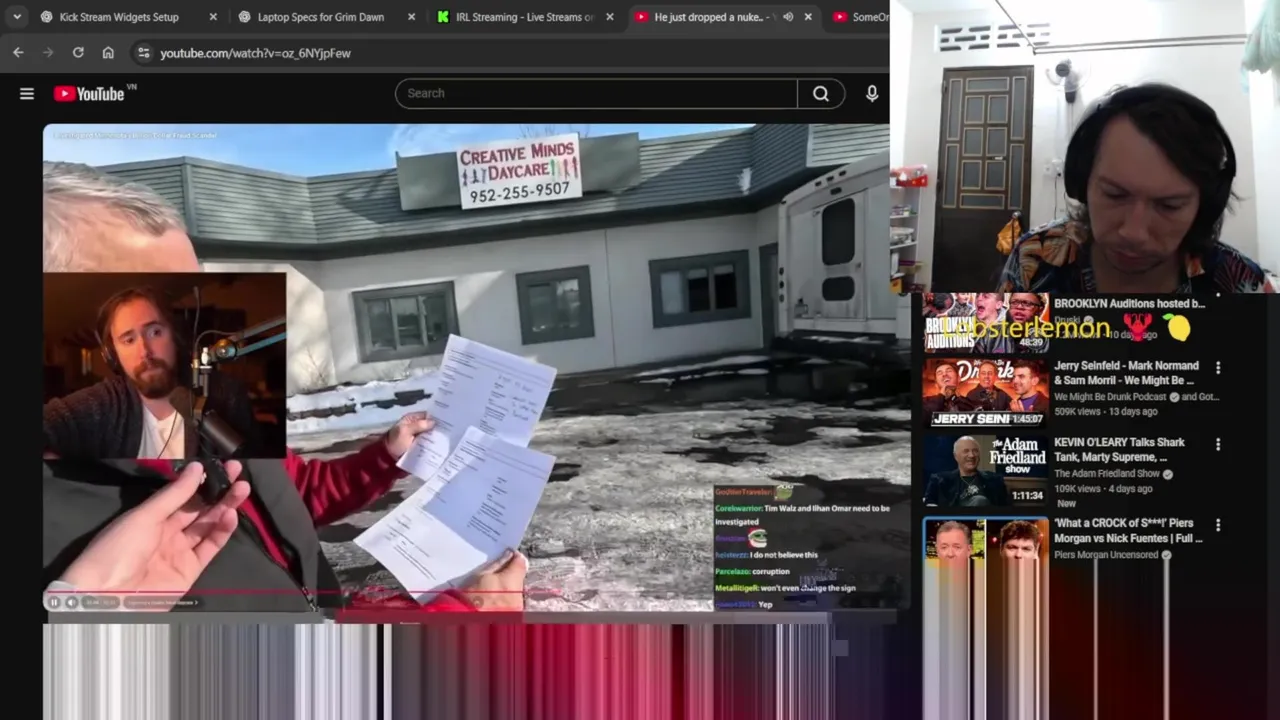Image resolution: width=1280 pixels, height=720 pixels.
Task: Open the BROOKLYN Auditions video thumbnail
Action: pyautogui.click(x=985, y=323)
